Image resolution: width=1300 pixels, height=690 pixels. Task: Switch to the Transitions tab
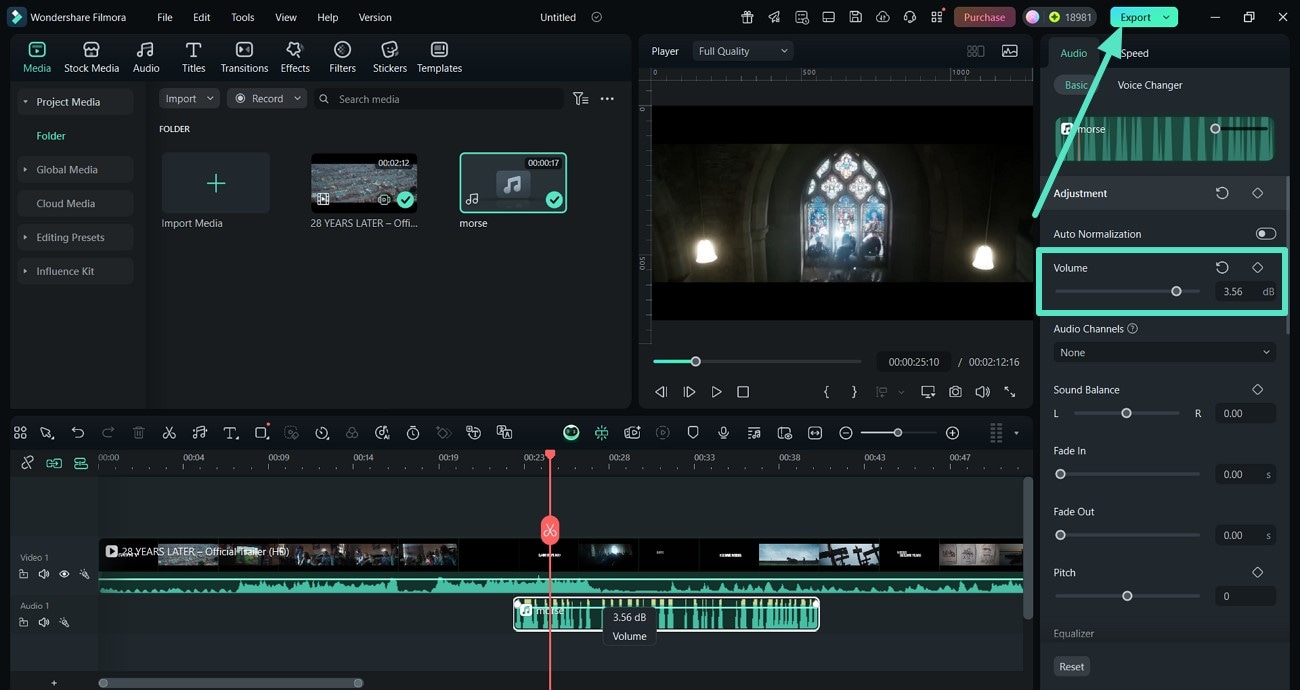(244, 57)
